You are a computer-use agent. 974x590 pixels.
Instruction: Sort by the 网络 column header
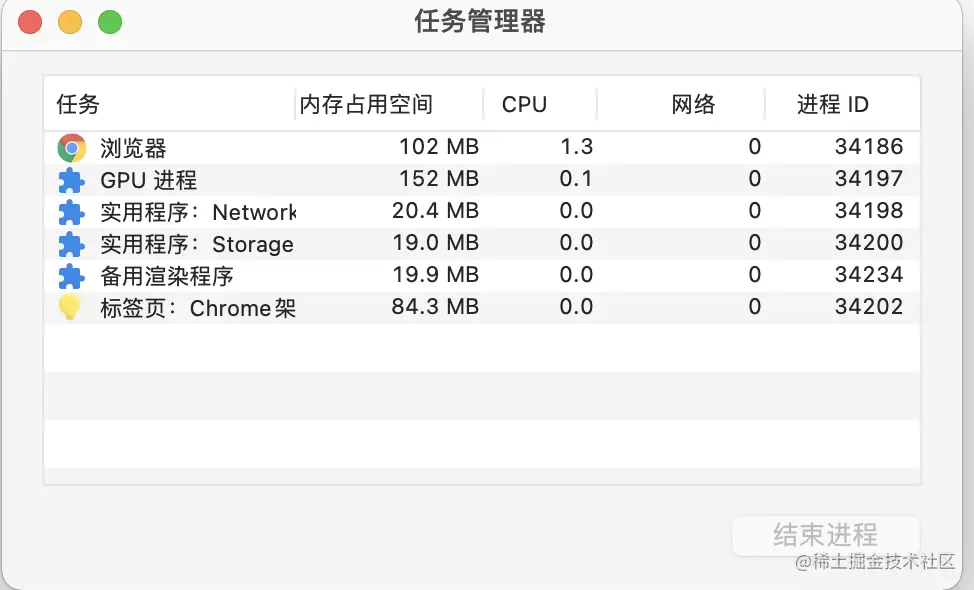[692, 103]
